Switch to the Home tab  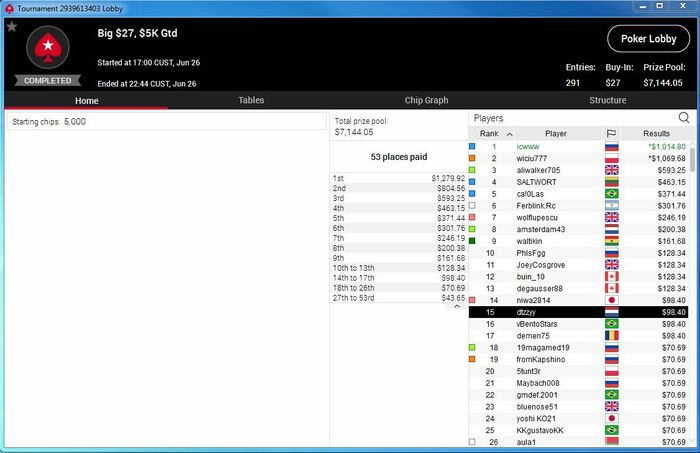(x=87, y=100)
